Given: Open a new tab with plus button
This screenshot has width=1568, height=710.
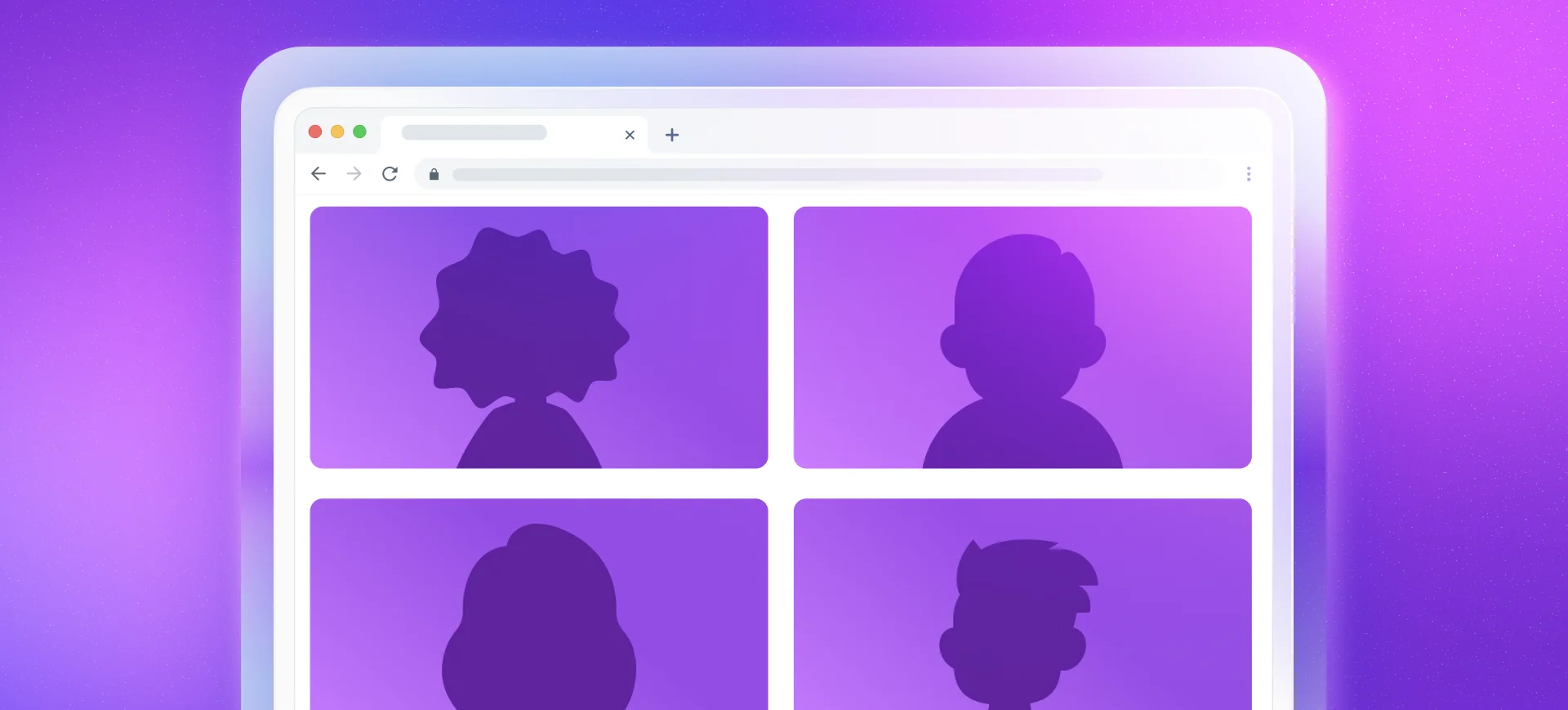Looking at the screenshot, I should (671, 135).
